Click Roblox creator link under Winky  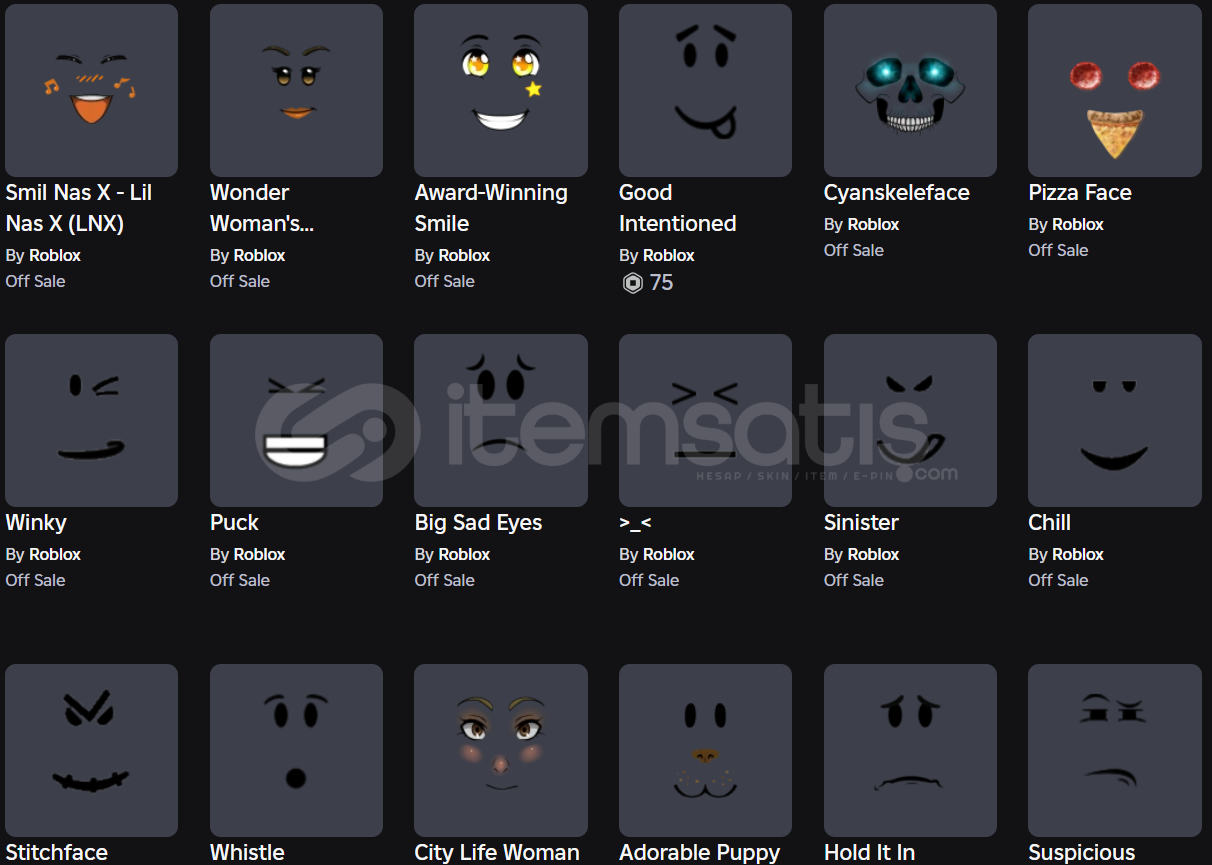pyautogui.click(x=55, y=554)
